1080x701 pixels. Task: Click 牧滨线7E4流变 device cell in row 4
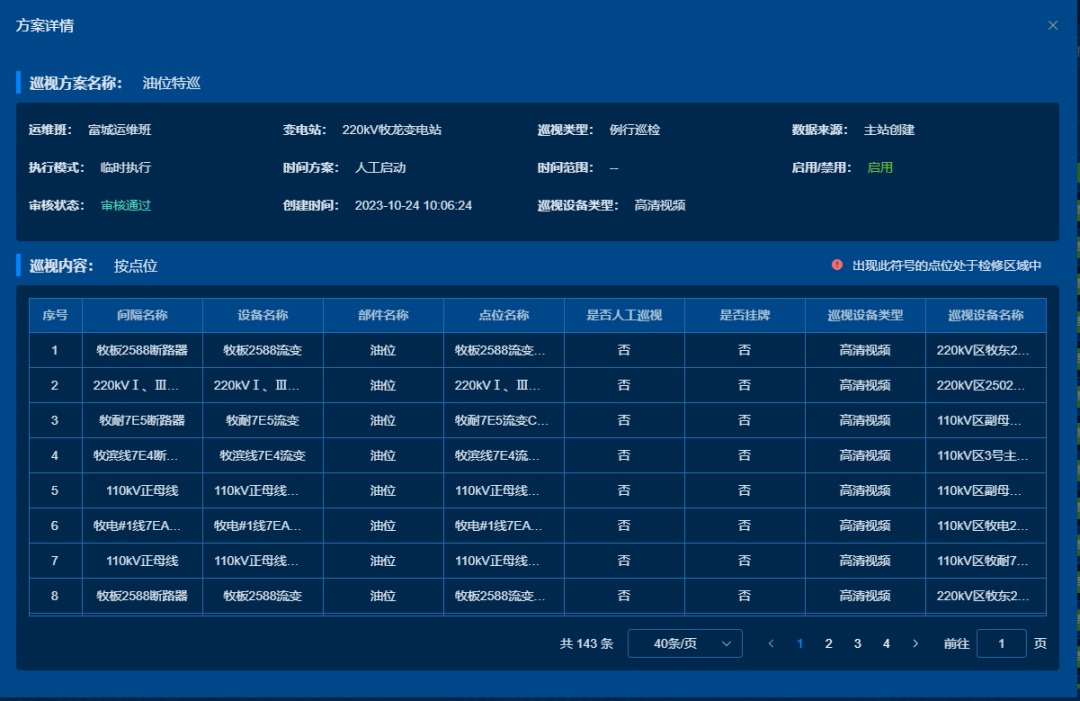click(x=263, y=455)
